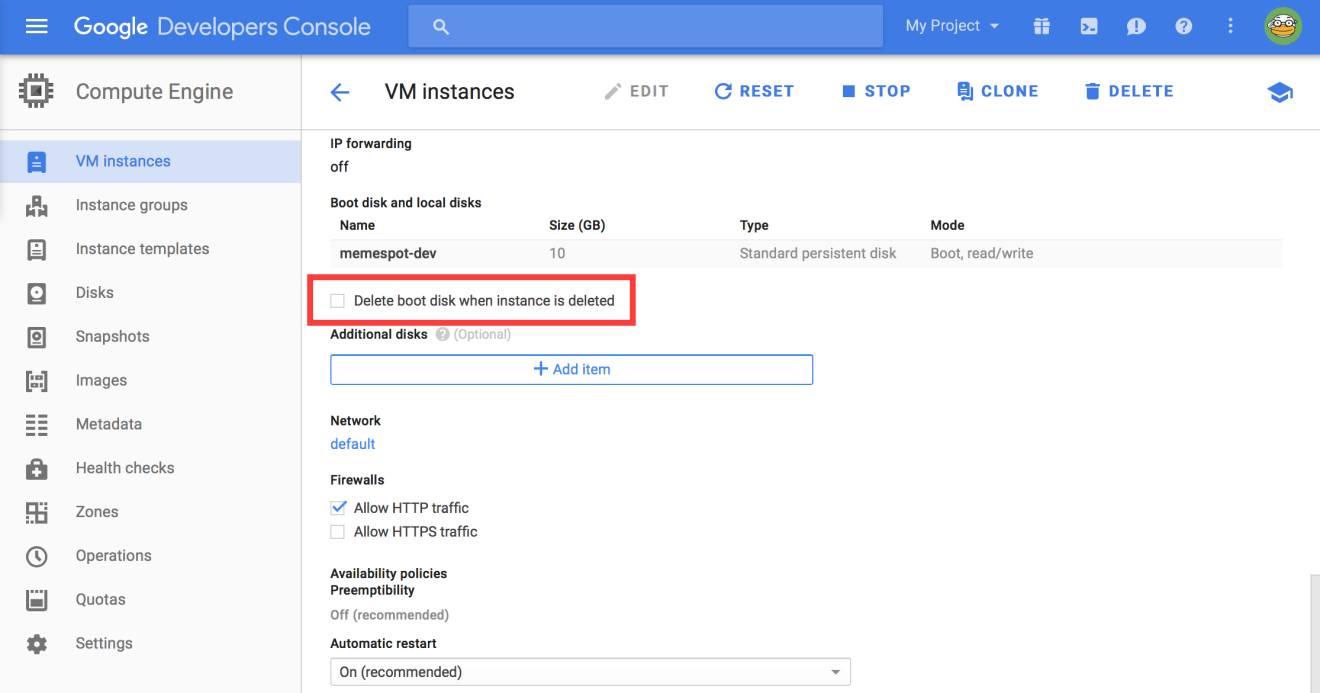Activate Cloud Shell terminal icon
Viewport: 1320px width, 693px height.
[1089, 27]
